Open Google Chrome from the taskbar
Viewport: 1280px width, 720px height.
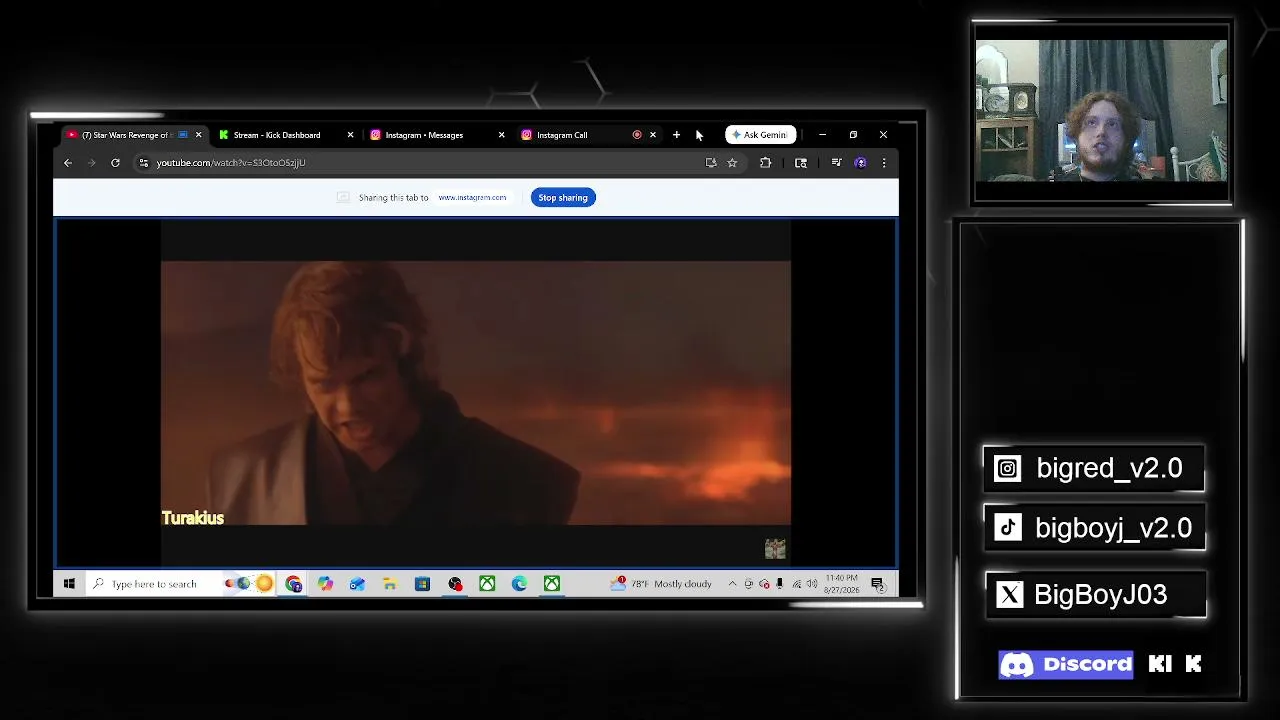point(293,584)
